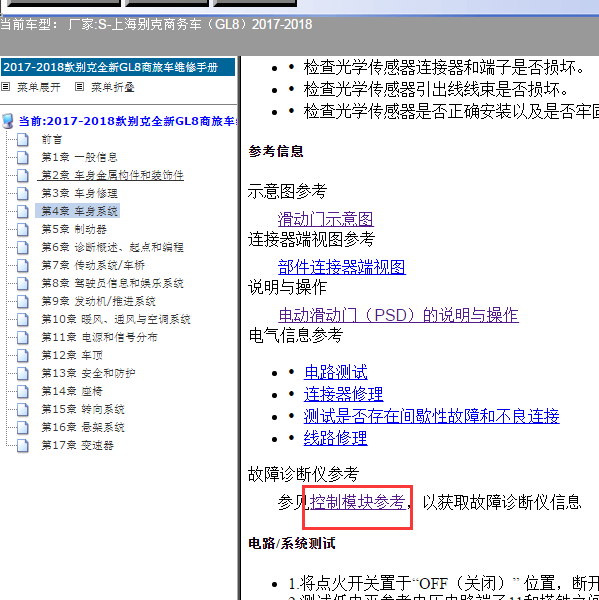This screenshot has height=600, width=599.
Task: Open 第11章 电源和信号分布 chapter
Action: tap(99, 337)
